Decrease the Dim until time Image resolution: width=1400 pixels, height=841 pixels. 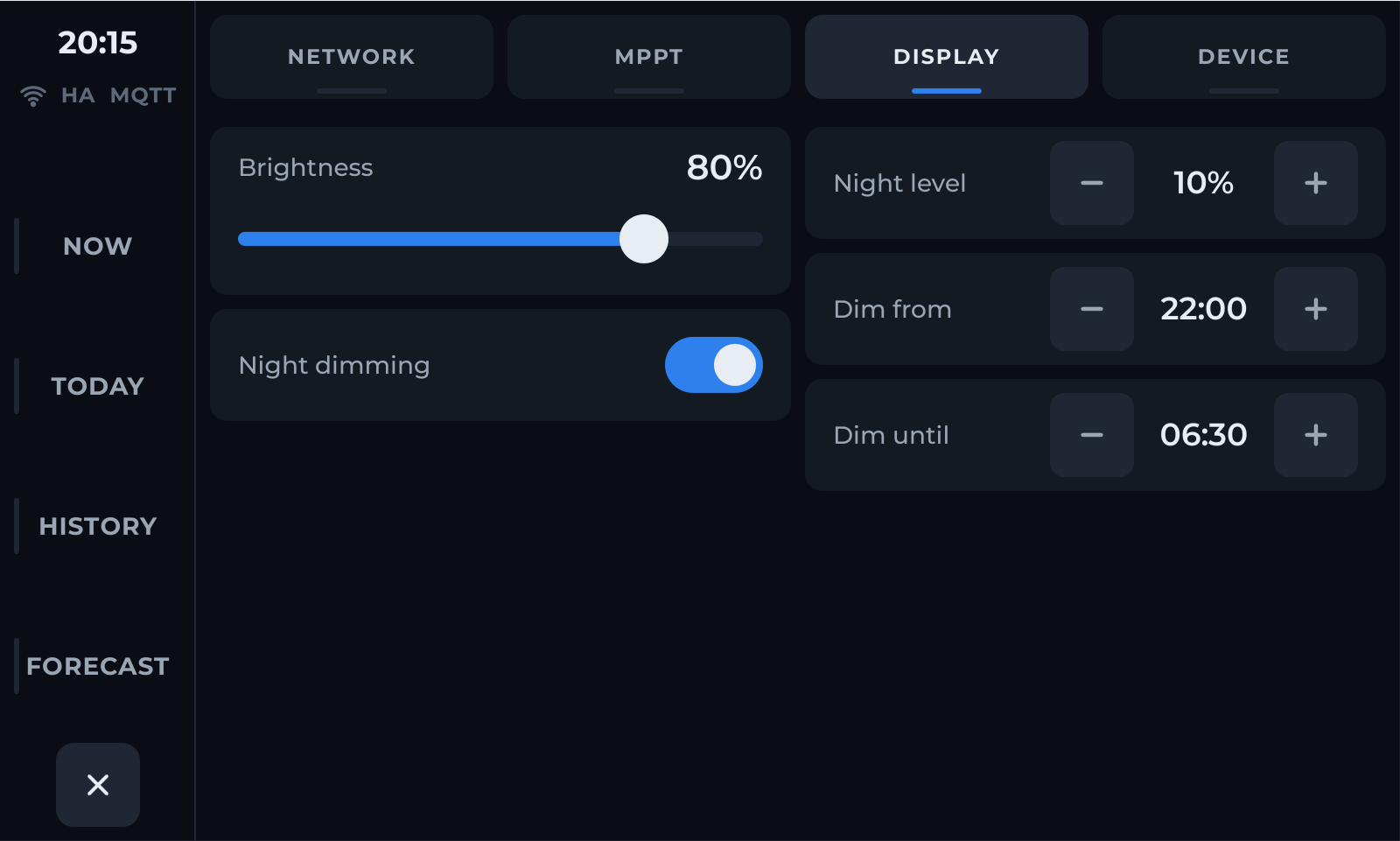[x=1092, y=435]
